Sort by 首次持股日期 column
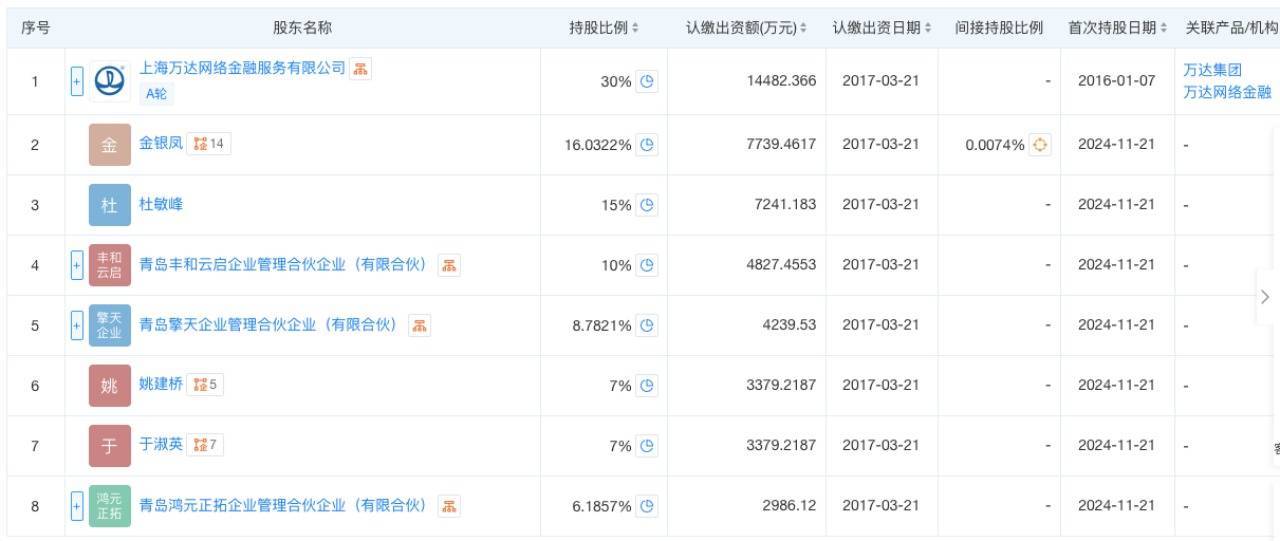 click(x=1117, y=28)
